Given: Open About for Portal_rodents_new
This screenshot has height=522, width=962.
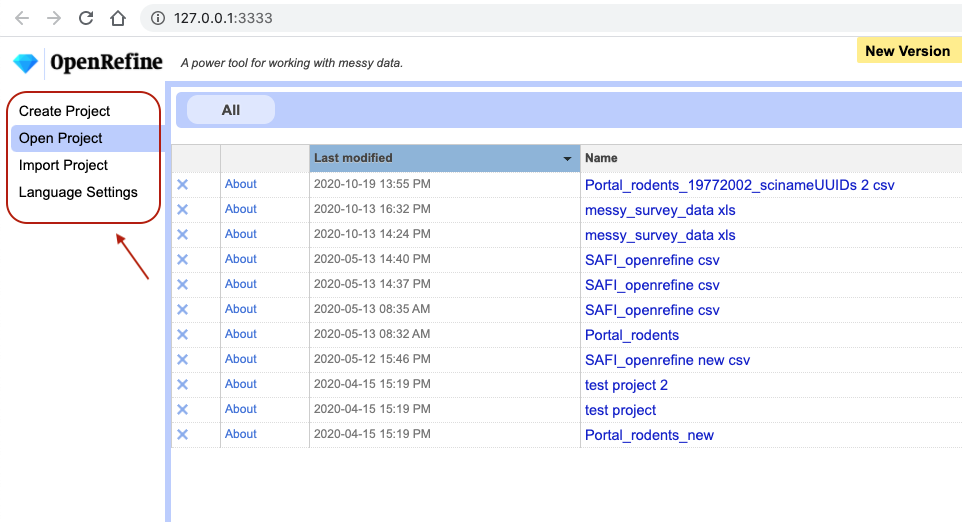Looking at the screenshot, I should click(x=240, y=434).
